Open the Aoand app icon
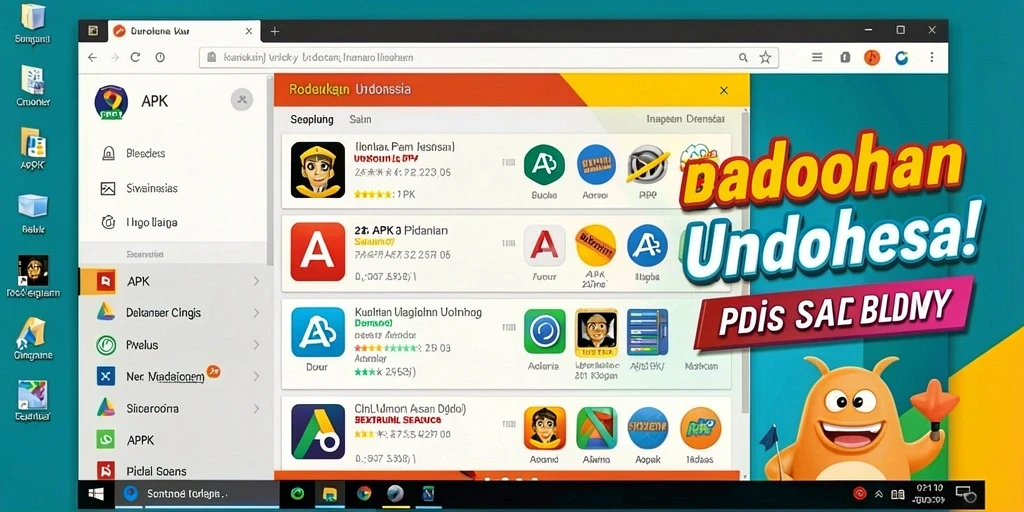Screen dimensions: 1024x512 pyautogui.click(x=544, y=428)
